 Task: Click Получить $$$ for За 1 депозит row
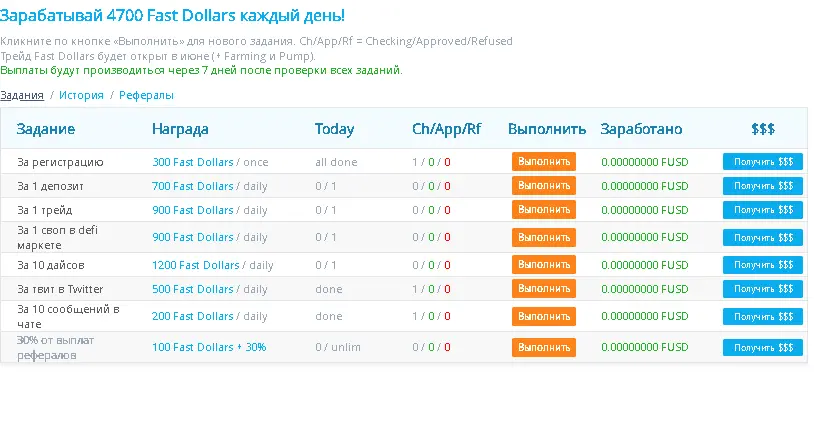[763, 186]
